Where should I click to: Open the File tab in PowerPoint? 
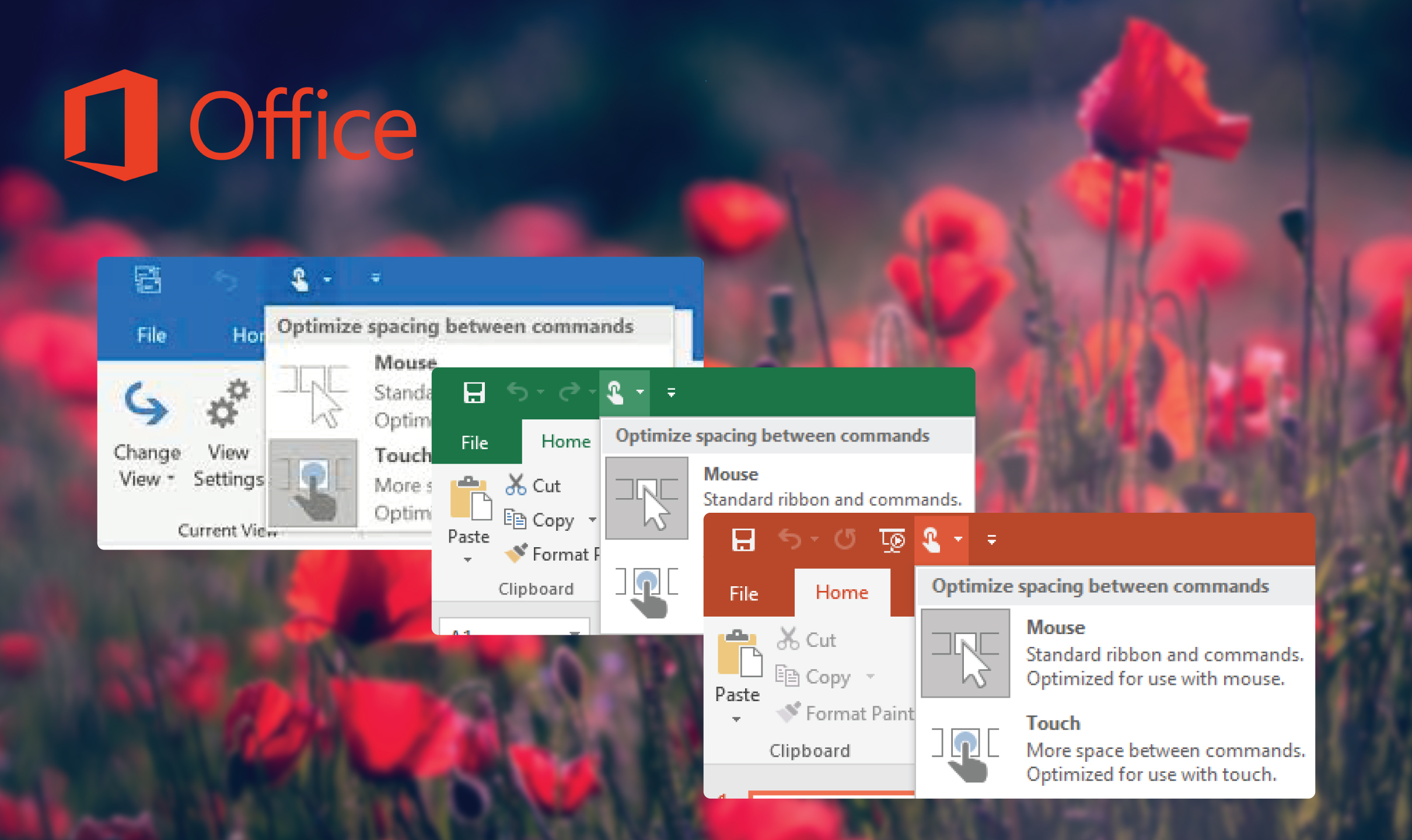(743, 593)
